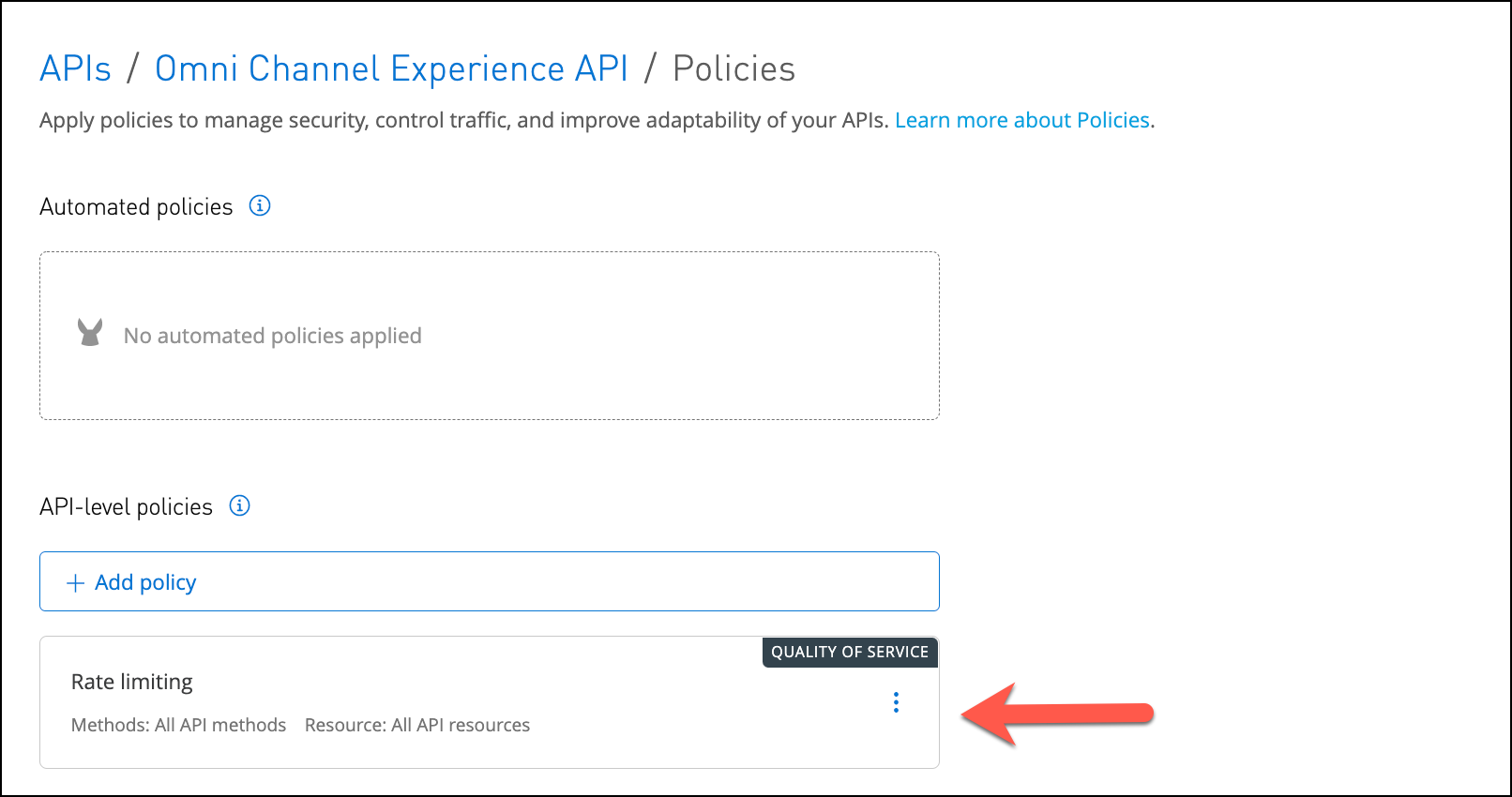The width and height of the screenshot is (1512, 797).
Task: Click the Add policy button
Action: 490,581
